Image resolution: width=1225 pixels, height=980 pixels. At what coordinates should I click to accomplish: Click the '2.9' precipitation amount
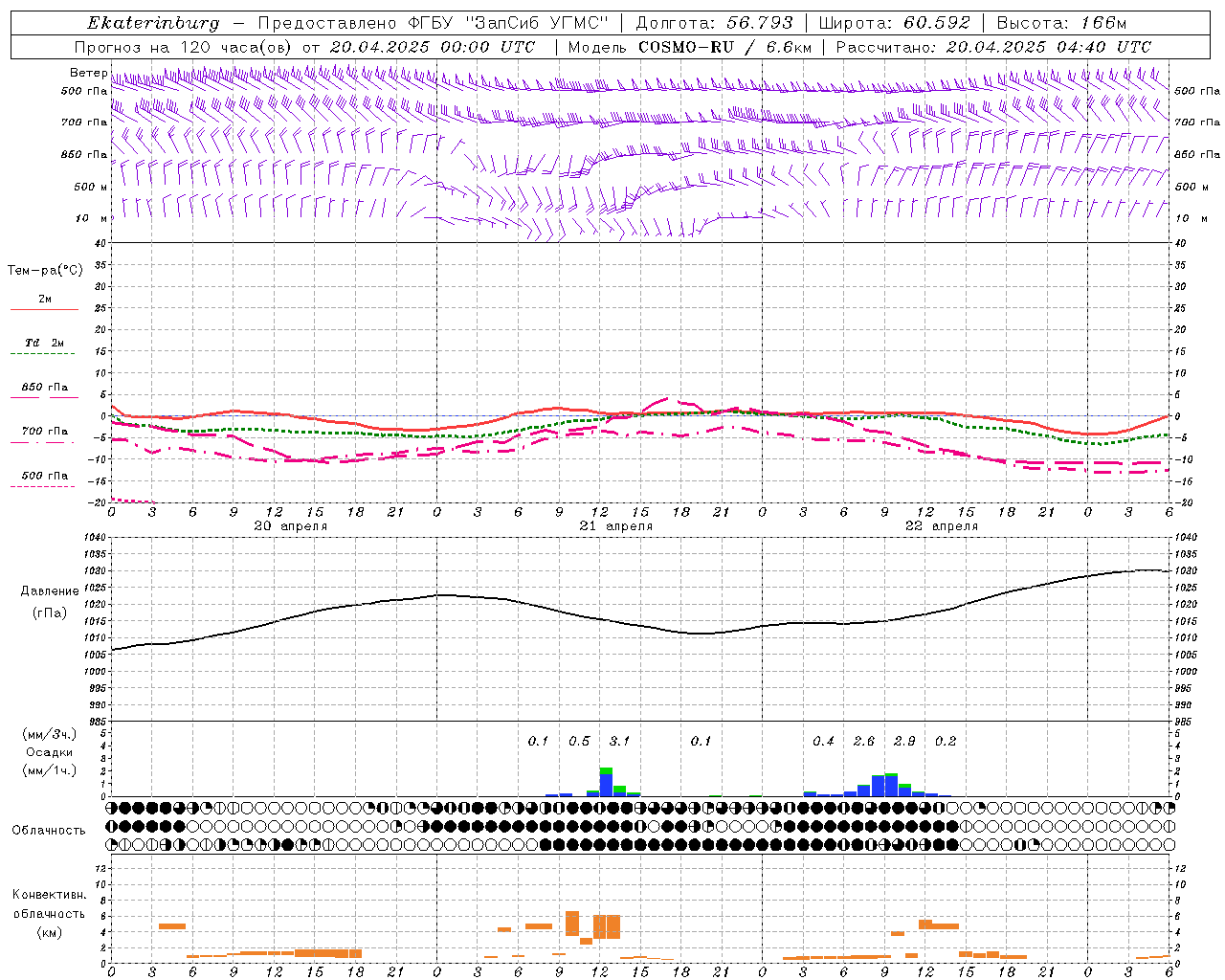point(904,741)
